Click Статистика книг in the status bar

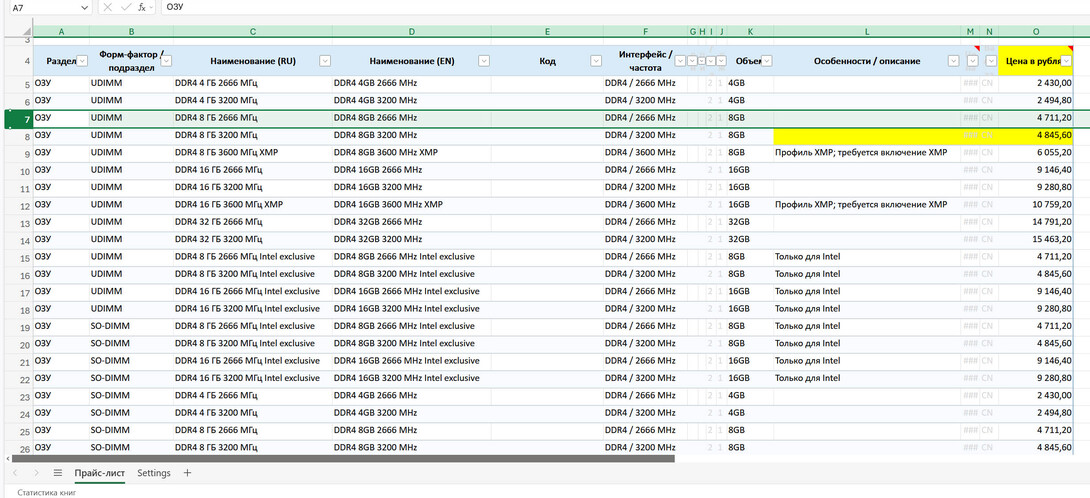point(47,491)
